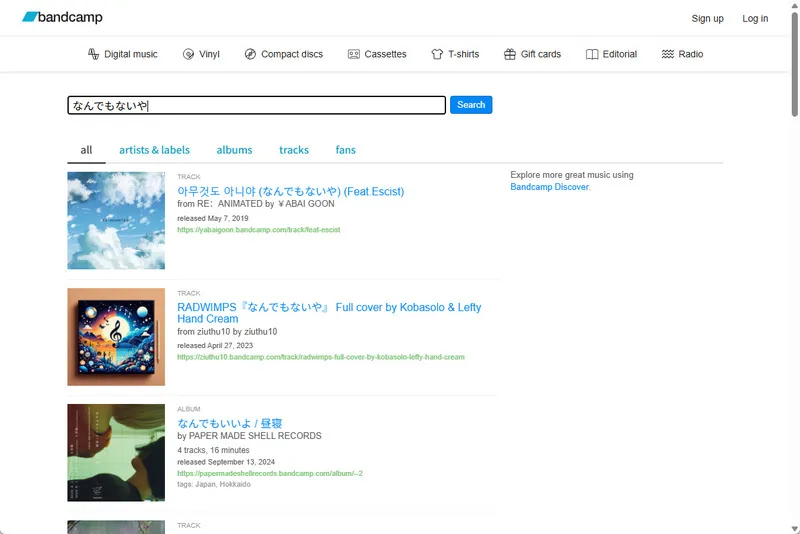This screenshot has width=800, height=534.
Task: Open the RADWIMPS Full cover track title
Action: (329, 313)
